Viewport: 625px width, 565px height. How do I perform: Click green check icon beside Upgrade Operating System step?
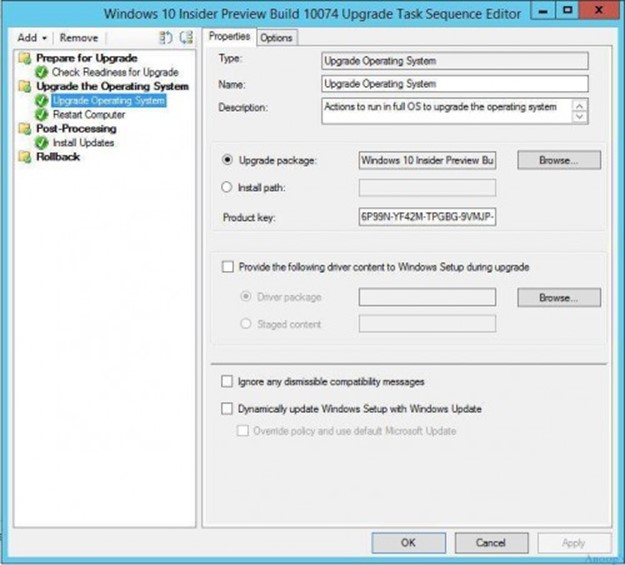coord(41,101)
